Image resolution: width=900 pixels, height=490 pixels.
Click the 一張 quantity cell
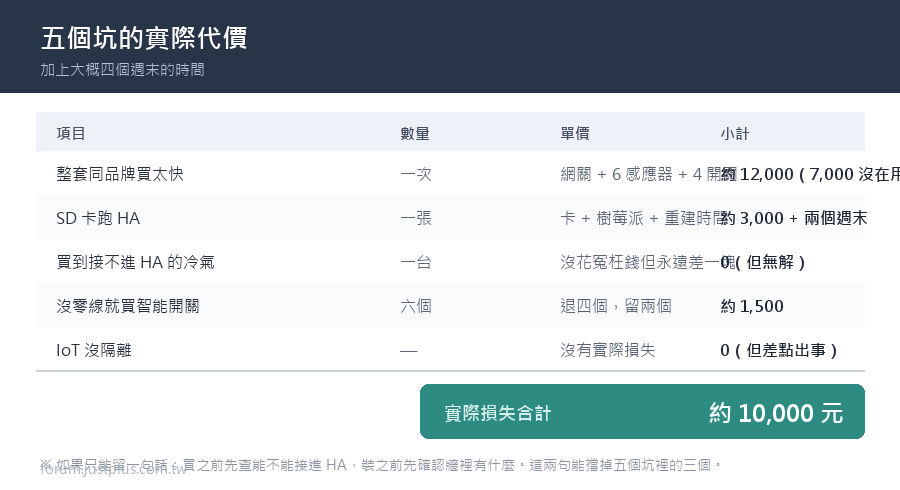coord(416,218)
